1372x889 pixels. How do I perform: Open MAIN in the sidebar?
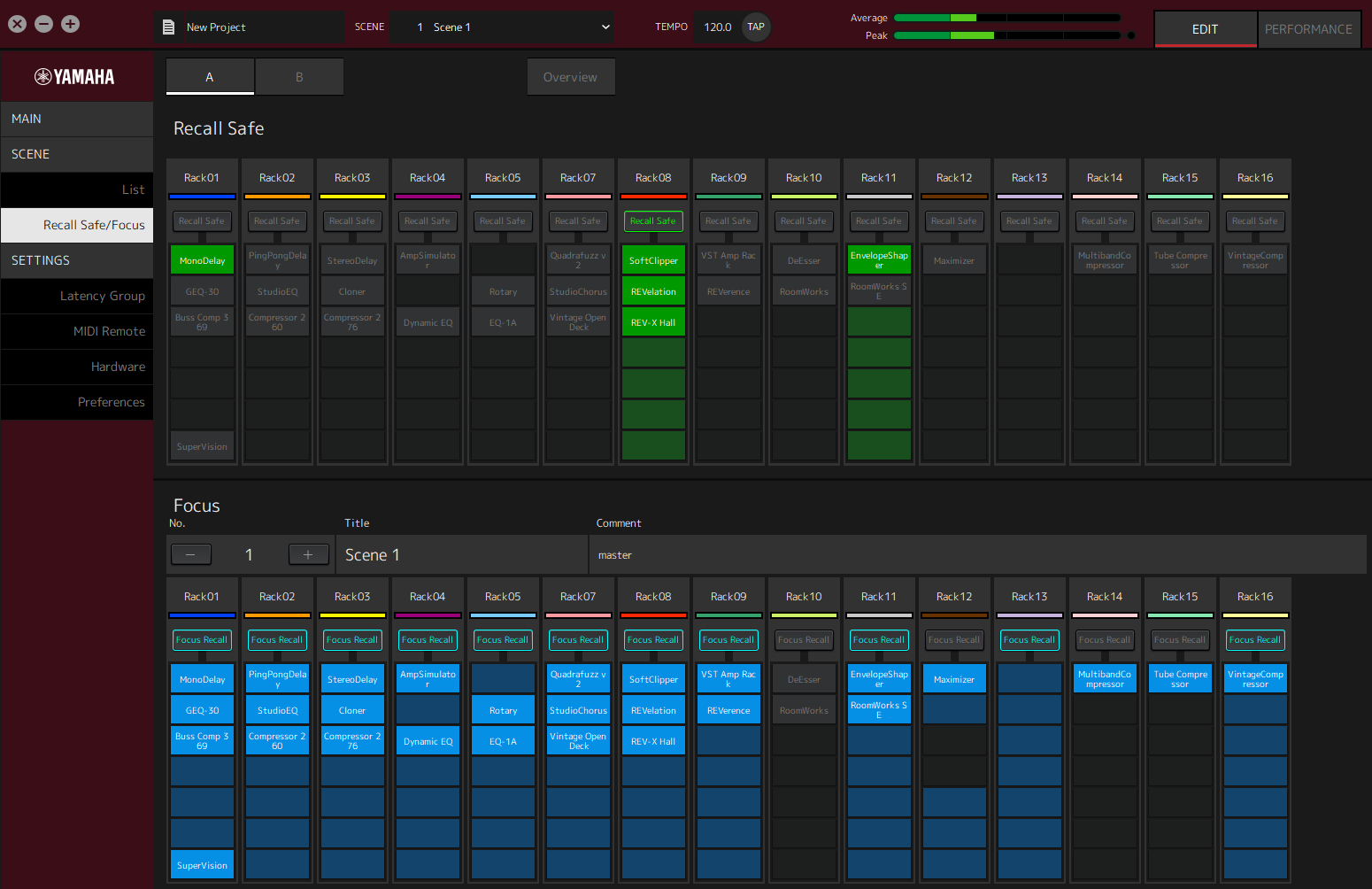[x=77, y=119]
